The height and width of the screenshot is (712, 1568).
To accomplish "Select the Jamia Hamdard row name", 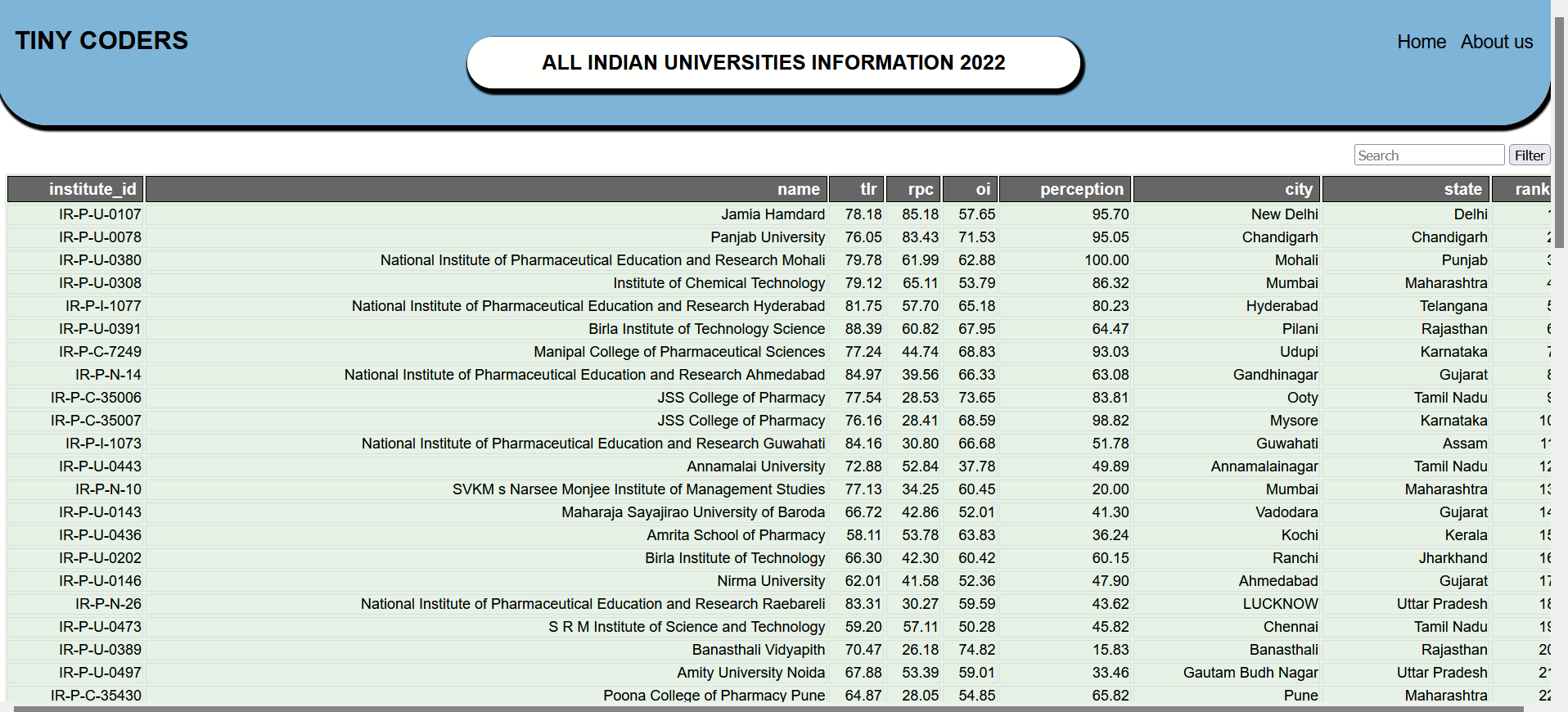I will pos(773,214).
